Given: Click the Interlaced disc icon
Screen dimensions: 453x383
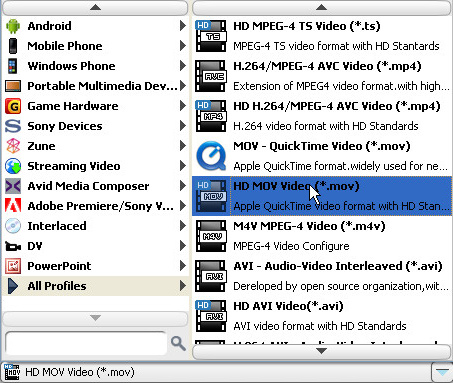Looking at the screenshot, I should click(x=13, y=226).
